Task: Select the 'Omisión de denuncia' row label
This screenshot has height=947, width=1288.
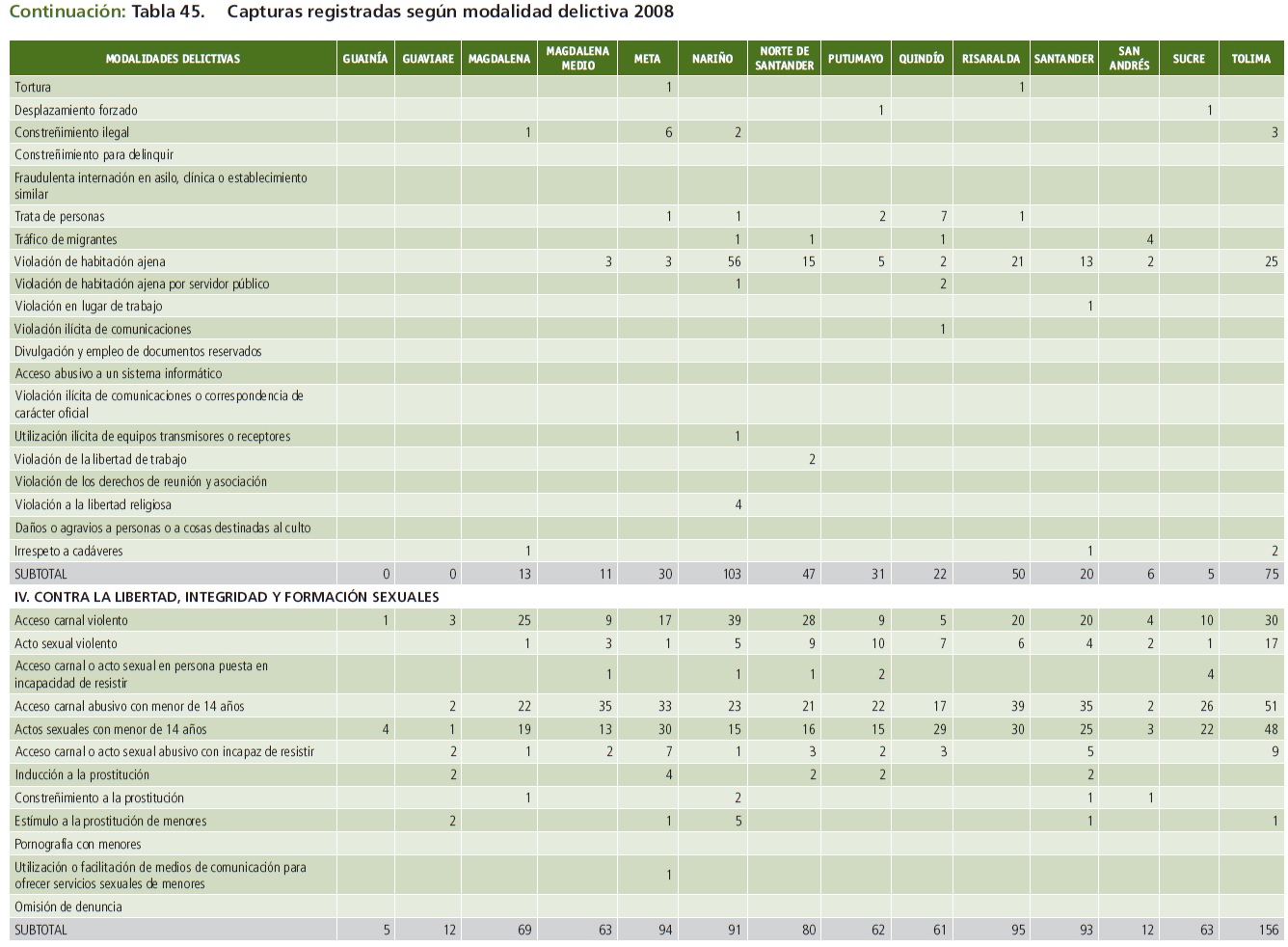Action: tap(67, 906)
